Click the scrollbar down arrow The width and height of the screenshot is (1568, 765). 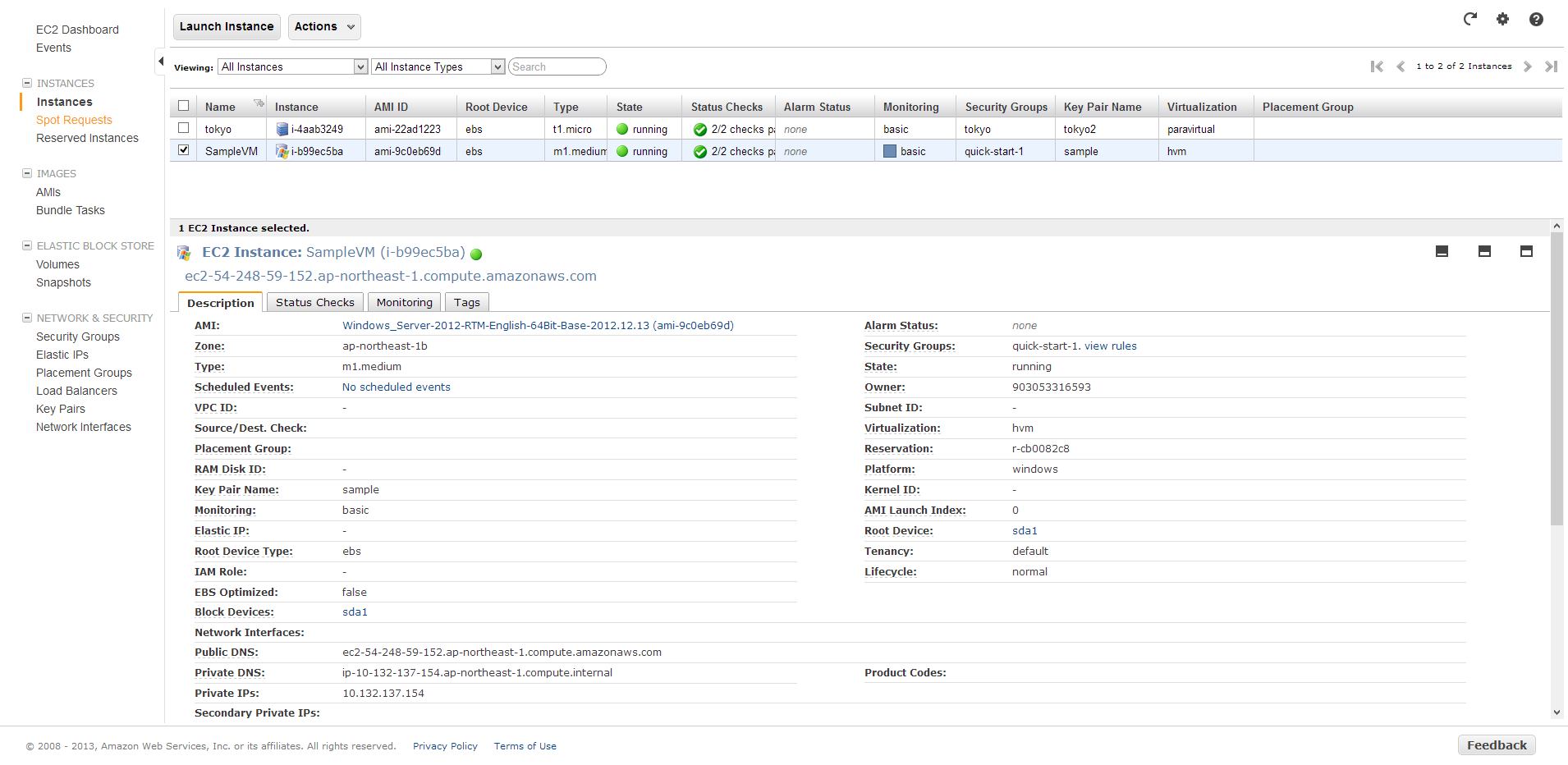tap(1557, 712)
